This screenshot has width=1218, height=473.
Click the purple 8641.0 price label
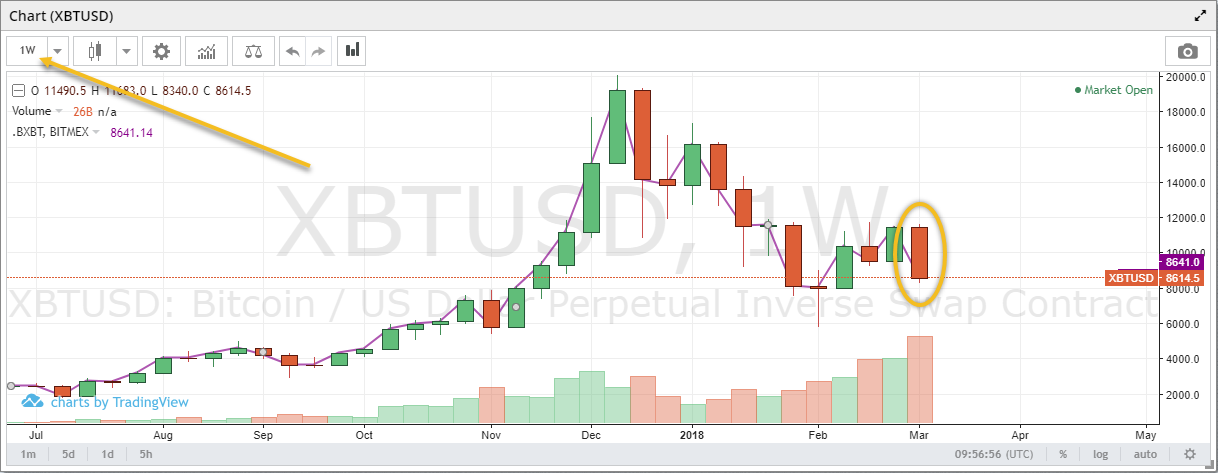click(x=1180, y=262)
